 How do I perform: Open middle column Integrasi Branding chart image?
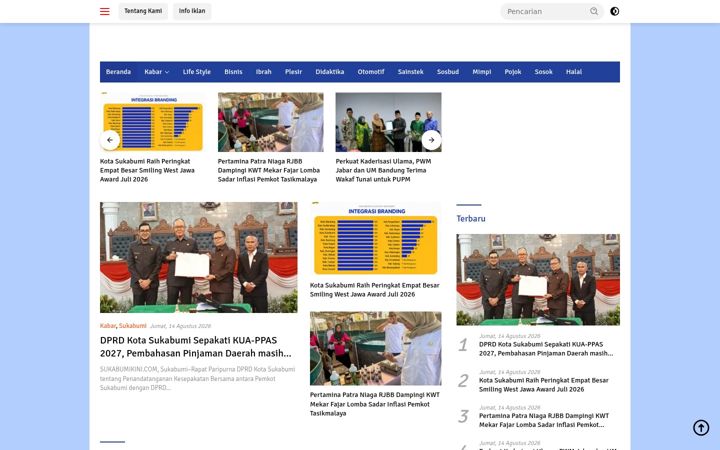[376, 239]
